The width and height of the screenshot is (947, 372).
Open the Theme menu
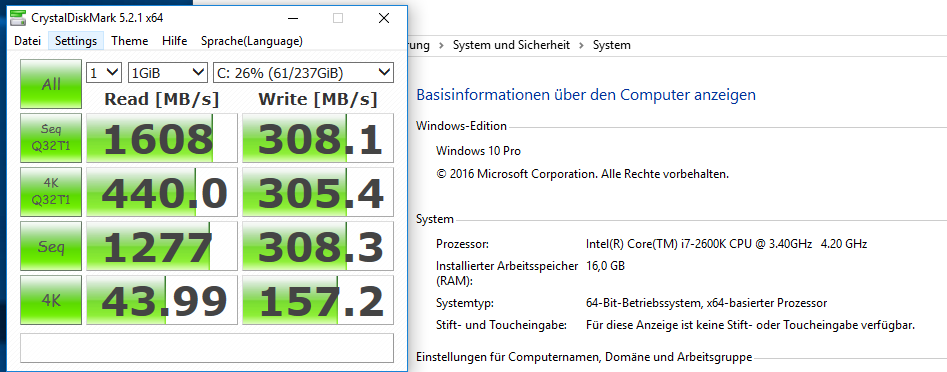point(130,41)
